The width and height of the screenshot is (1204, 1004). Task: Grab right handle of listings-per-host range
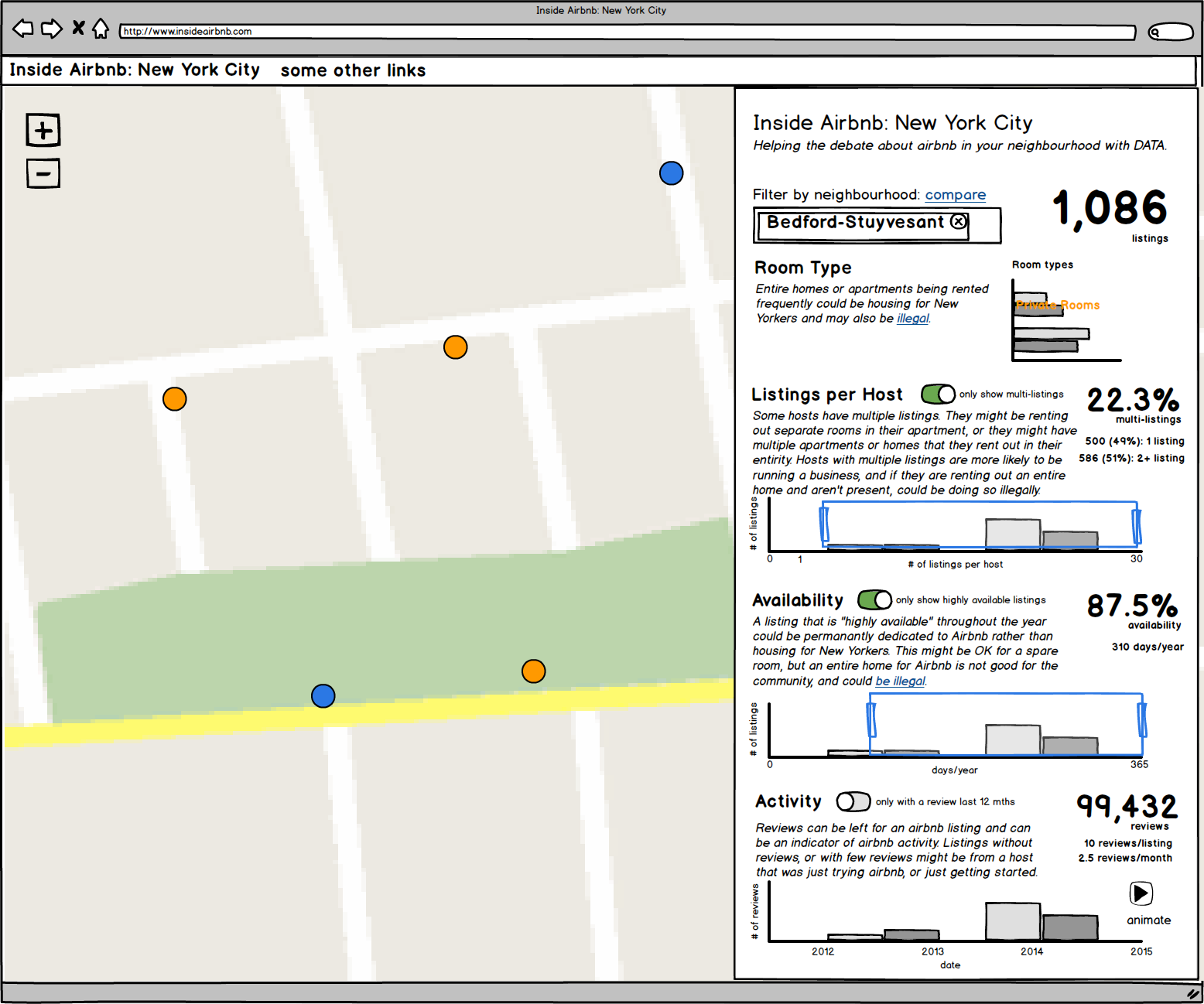[1136, 527]
